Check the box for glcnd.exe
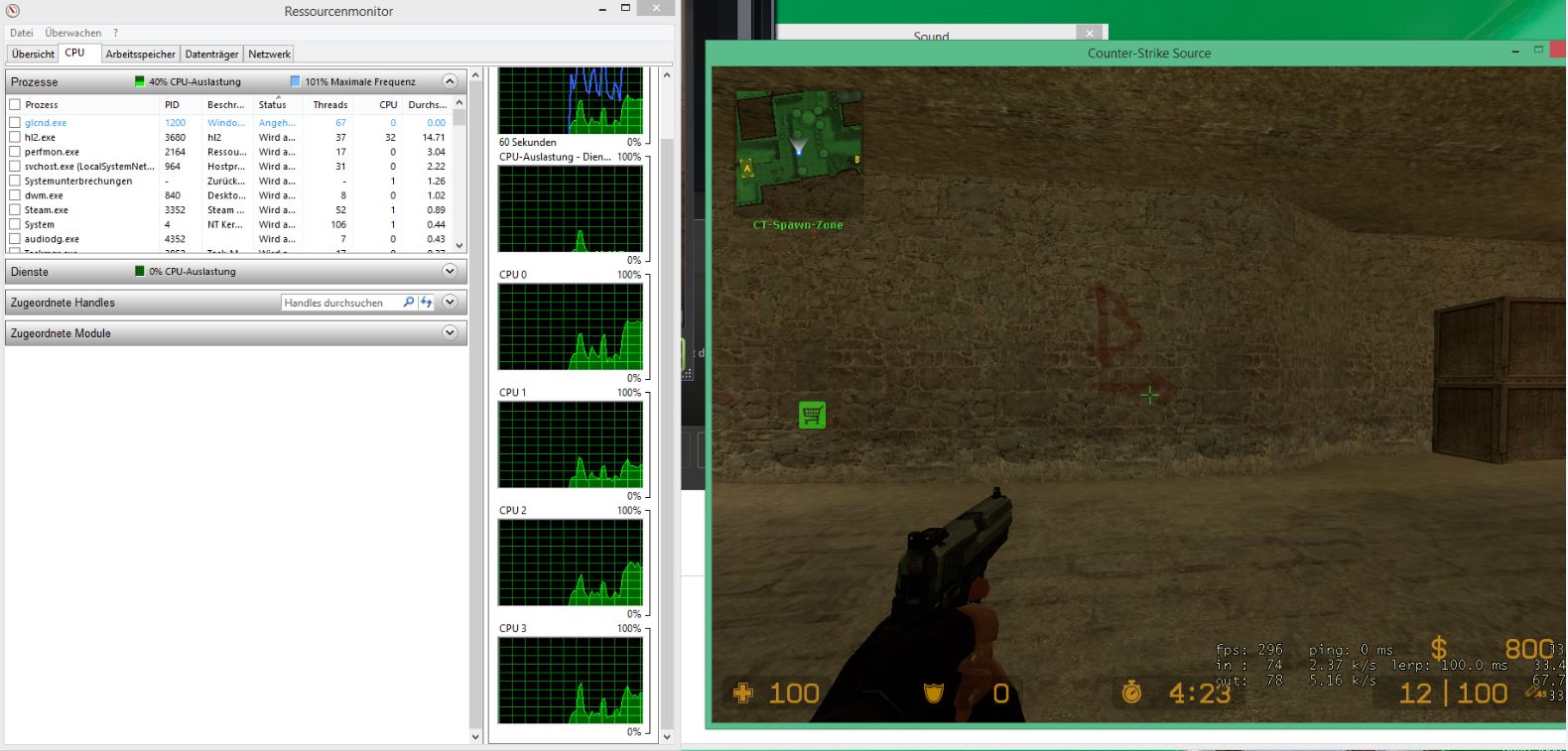Image resolution: width=1568 pixels, height=751 pixels. [x=15, y=123]
